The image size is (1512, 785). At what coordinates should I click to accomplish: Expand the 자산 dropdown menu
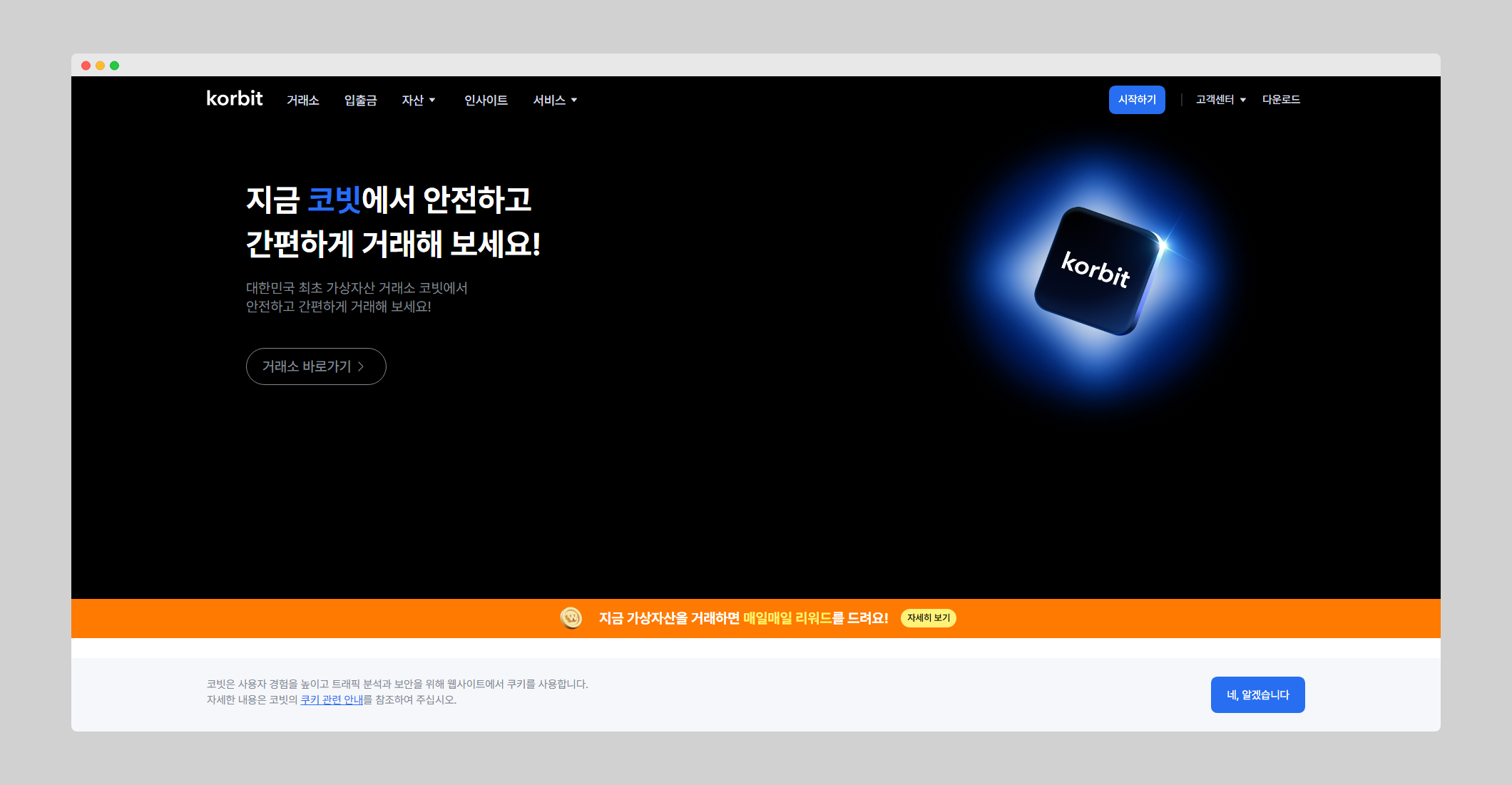[418, 100]
